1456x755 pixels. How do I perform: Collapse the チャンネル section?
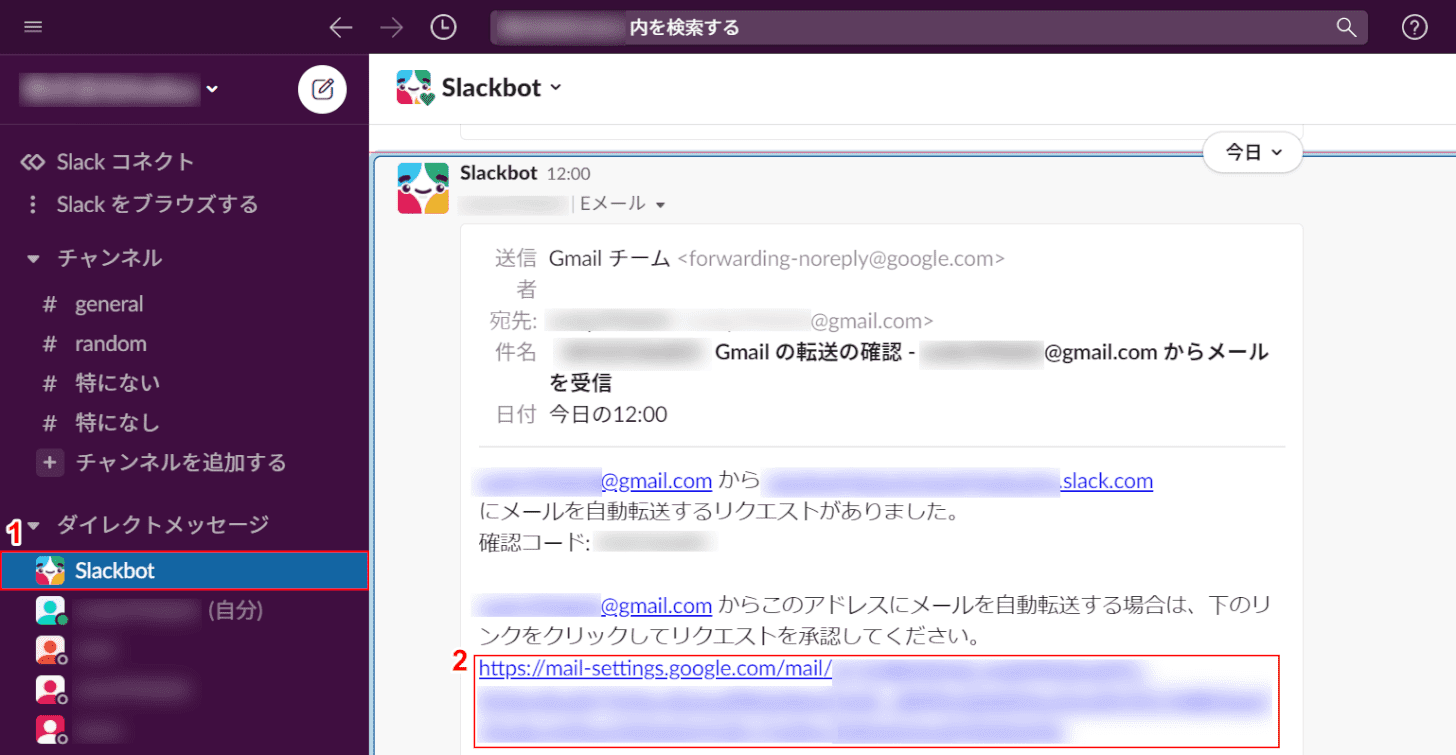pos(33,259)
